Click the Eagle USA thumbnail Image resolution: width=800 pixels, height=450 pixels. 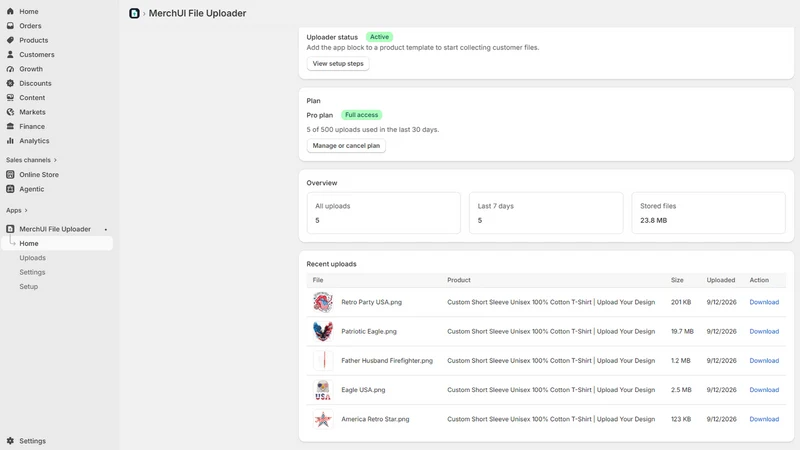click(323, 390)
